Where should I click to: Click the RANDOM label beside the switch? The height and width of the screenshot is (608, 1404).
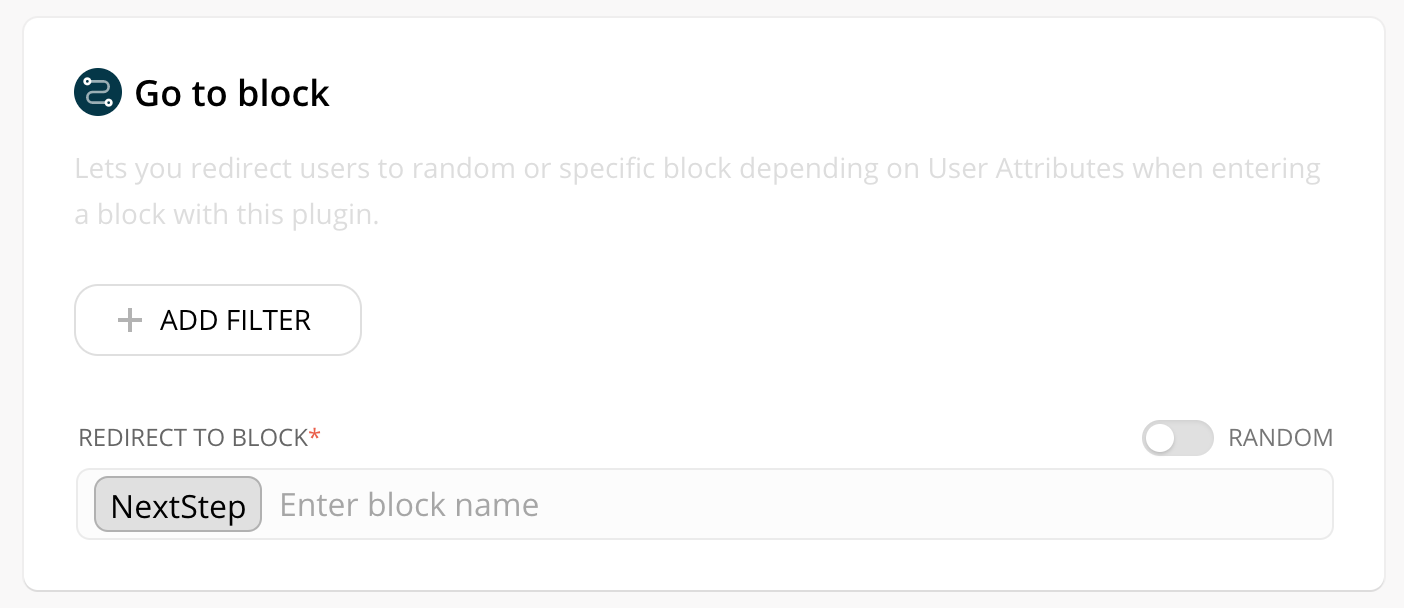tap(1280, 438)
